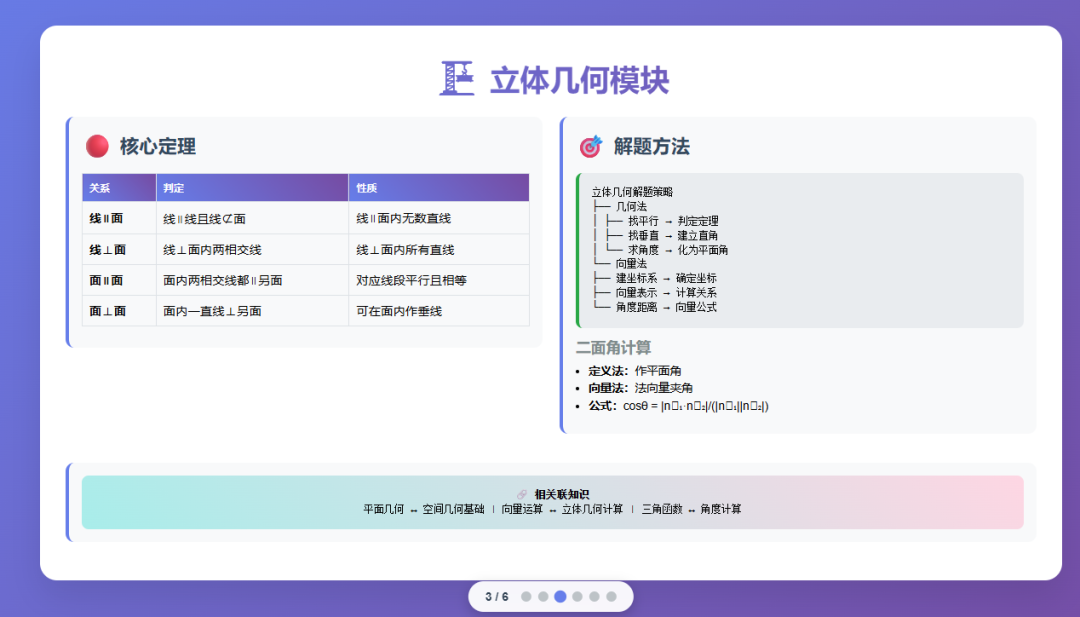Select the 面∥面 row label cell
This screenshot has width=1080, height=617.
[119, 280]
